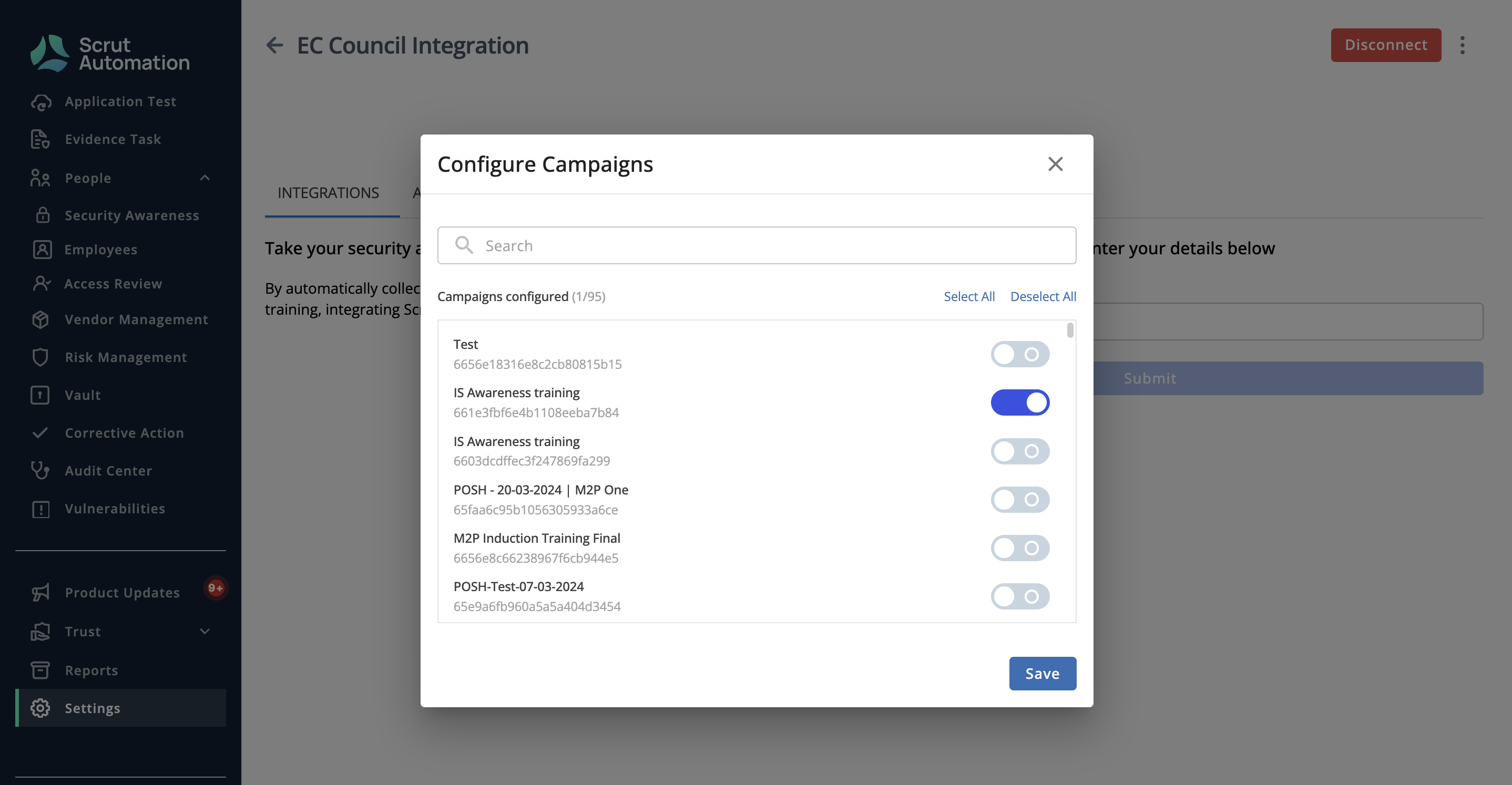Close the Configure Campaigns dialog
This screenshot has width=1512, height=785.
(x=1055, y=164)
